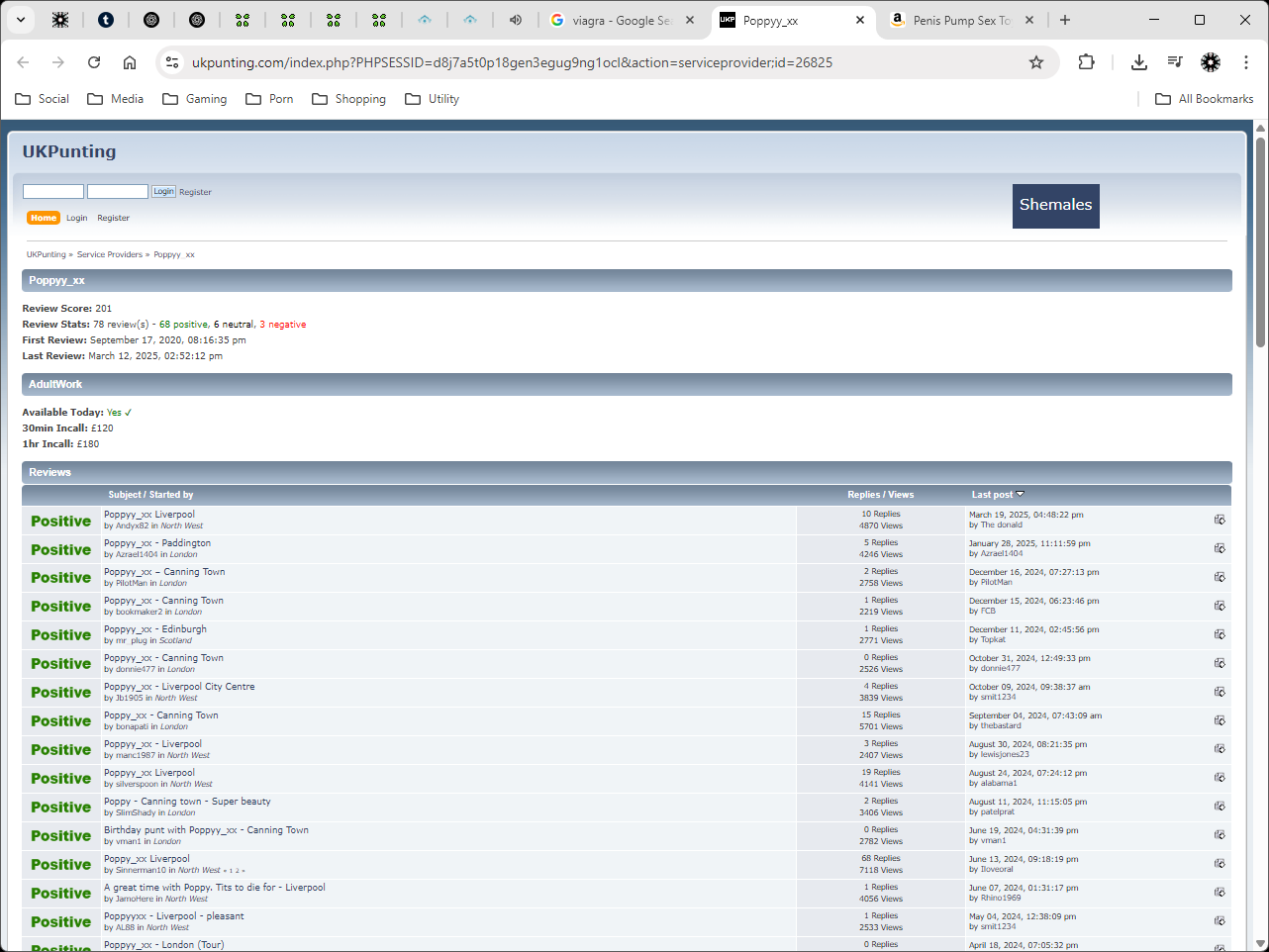Switch to the viagra Google Search tab
The image size is (1269, 952).
(x=624, y=20)
